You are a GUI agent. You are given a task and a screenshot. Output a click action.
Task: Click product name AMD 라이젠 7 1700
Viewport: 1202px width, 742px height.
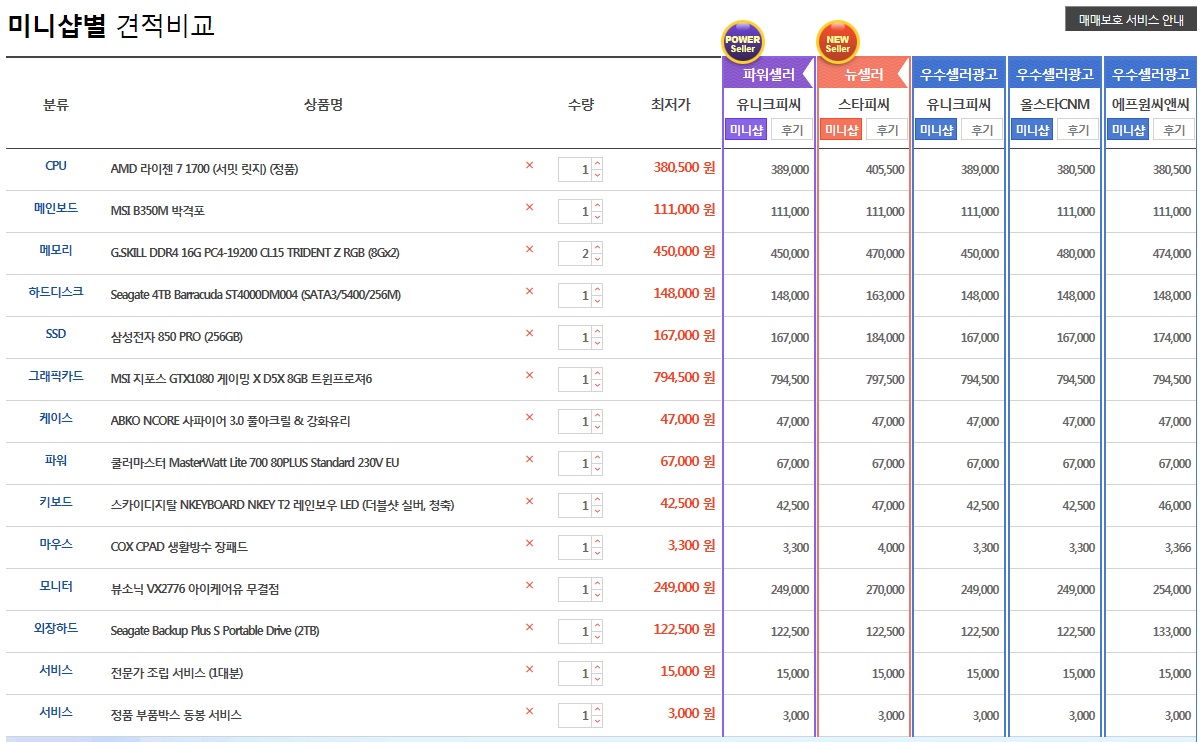(x=204, y=169)
